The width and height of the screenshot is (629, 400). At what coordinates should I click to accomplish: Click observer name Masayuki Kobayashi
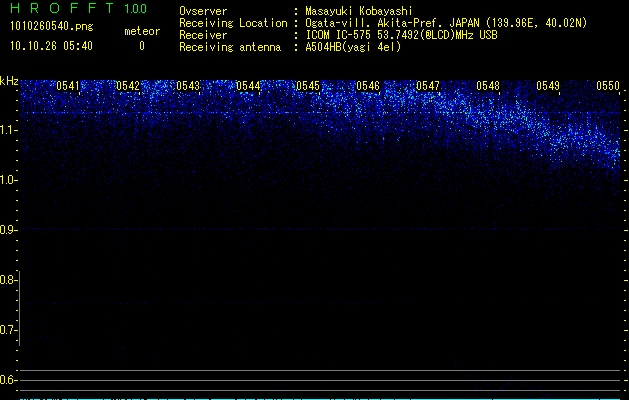click(x=359, y=11)
